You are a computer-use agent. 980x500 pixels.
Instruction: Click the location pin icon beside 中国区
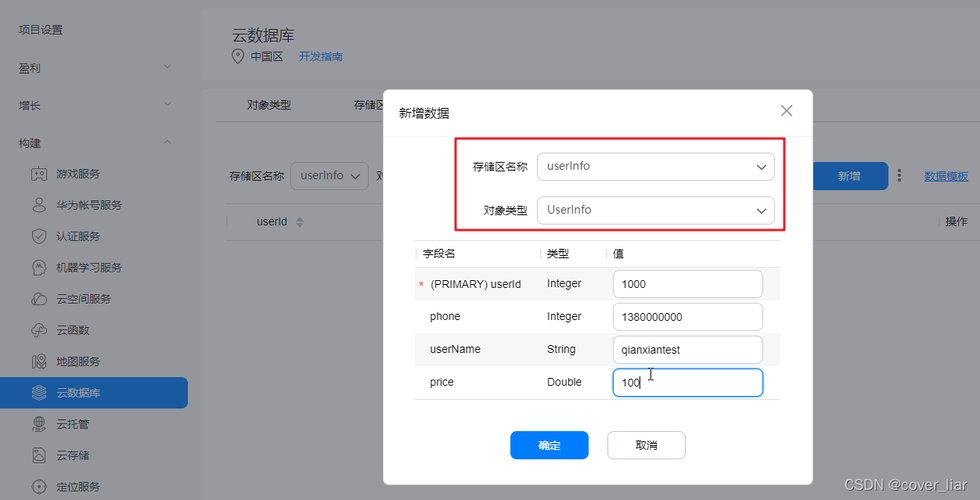coord(238,56)
